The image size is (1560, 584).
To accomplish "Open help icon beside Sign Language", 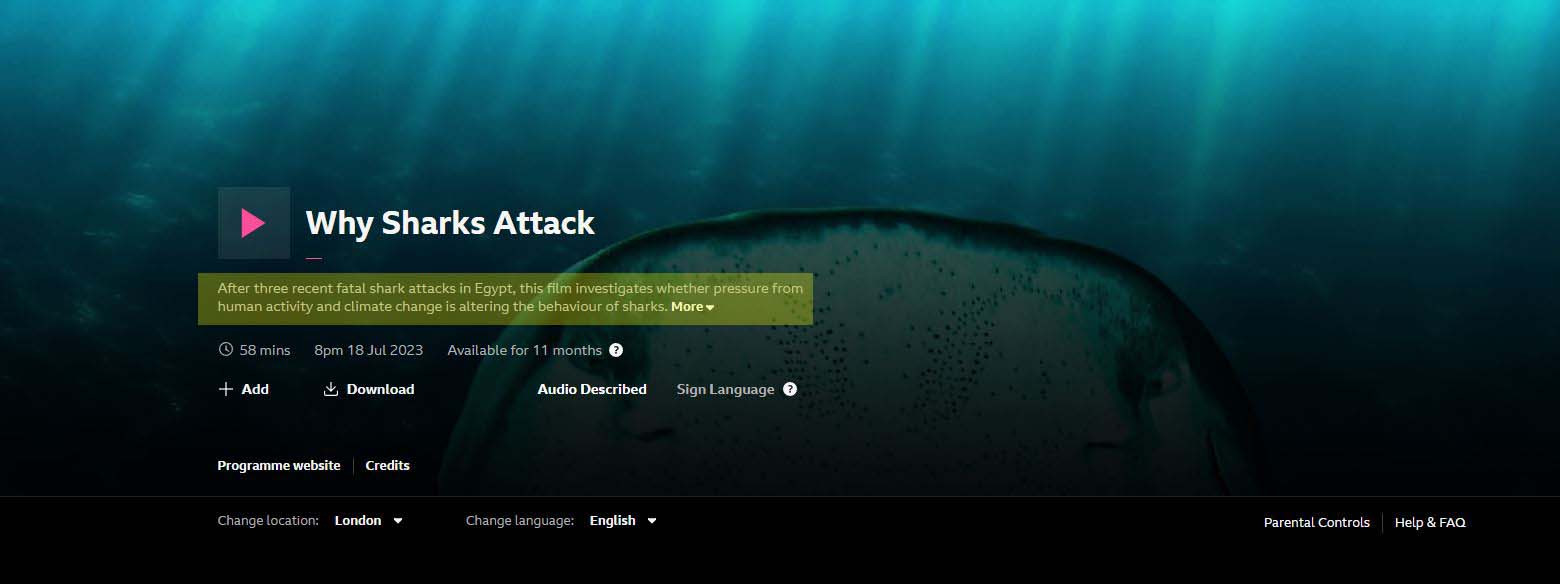I will coord(790,389).
